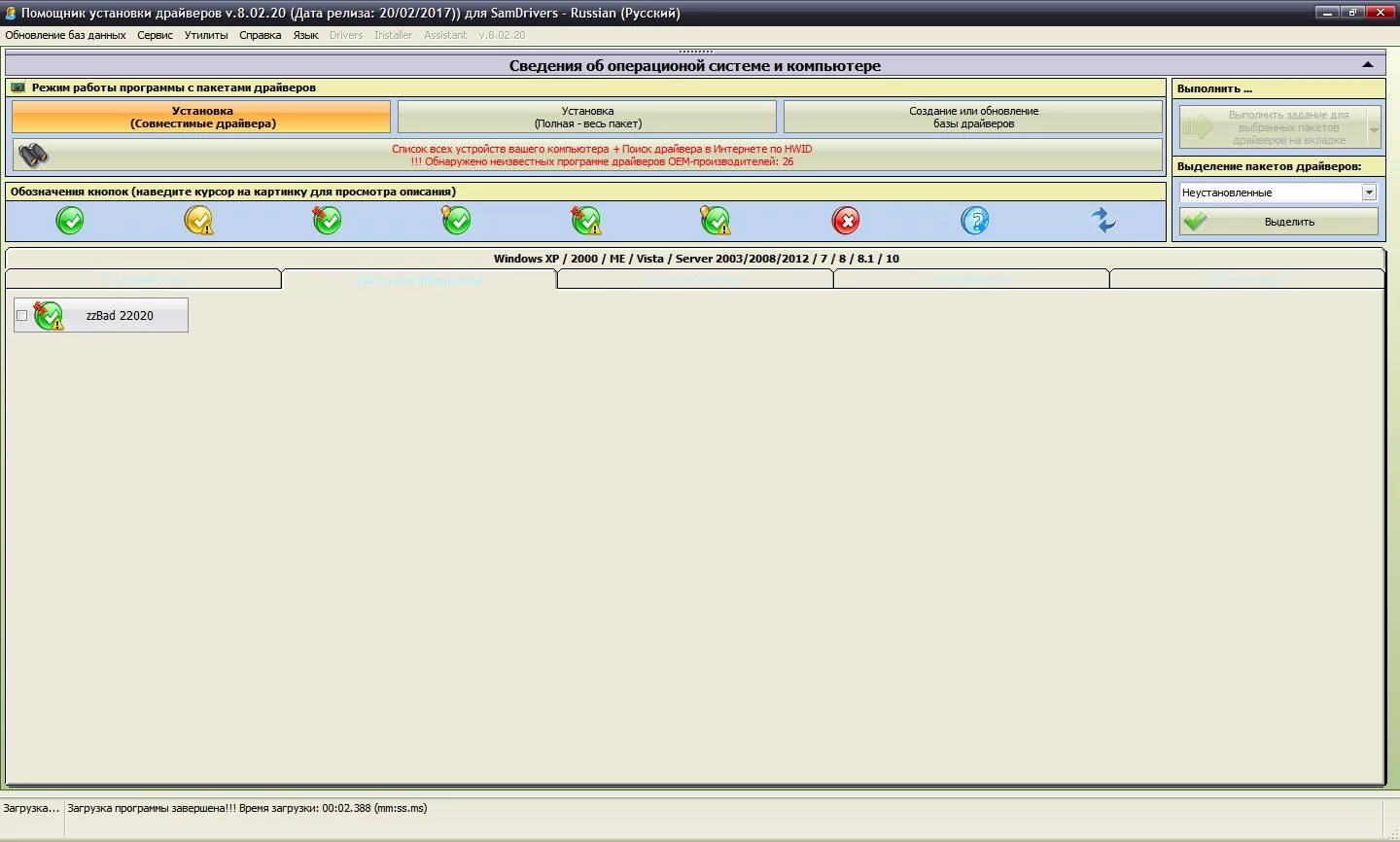This screenshot has width=1400, height=842.
Task: Select Установка (Совместимые драйвера) mode
Action: 202,118
